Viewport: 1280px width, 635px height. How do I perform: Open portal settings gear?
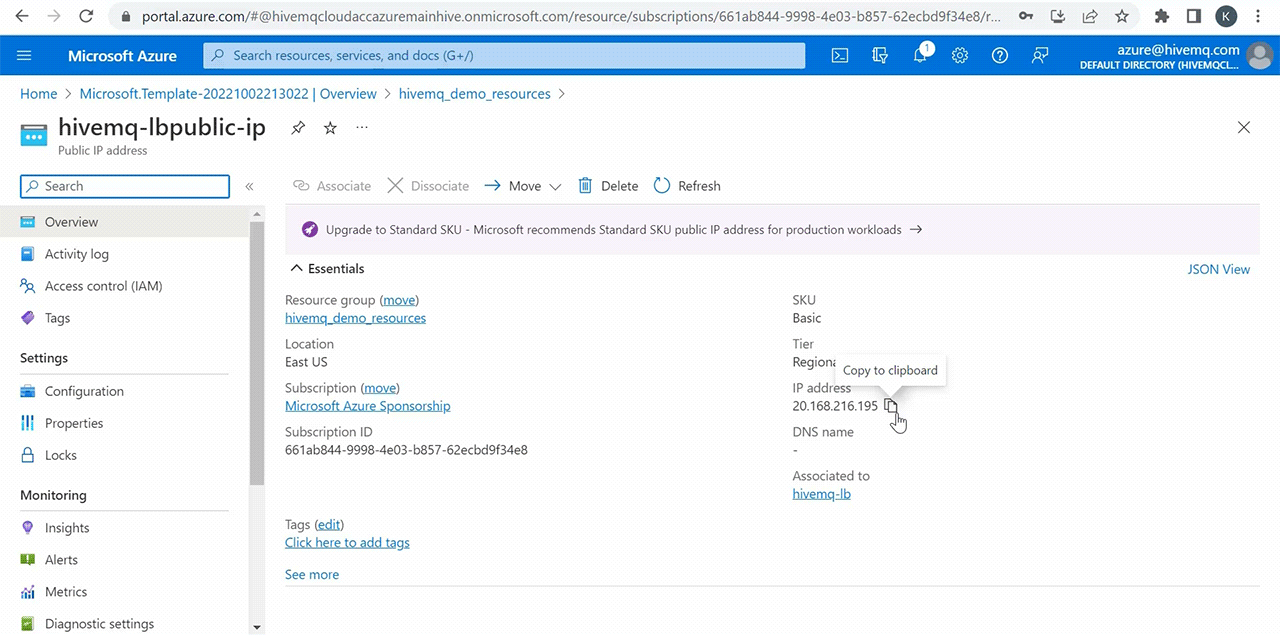click(960, 56)
